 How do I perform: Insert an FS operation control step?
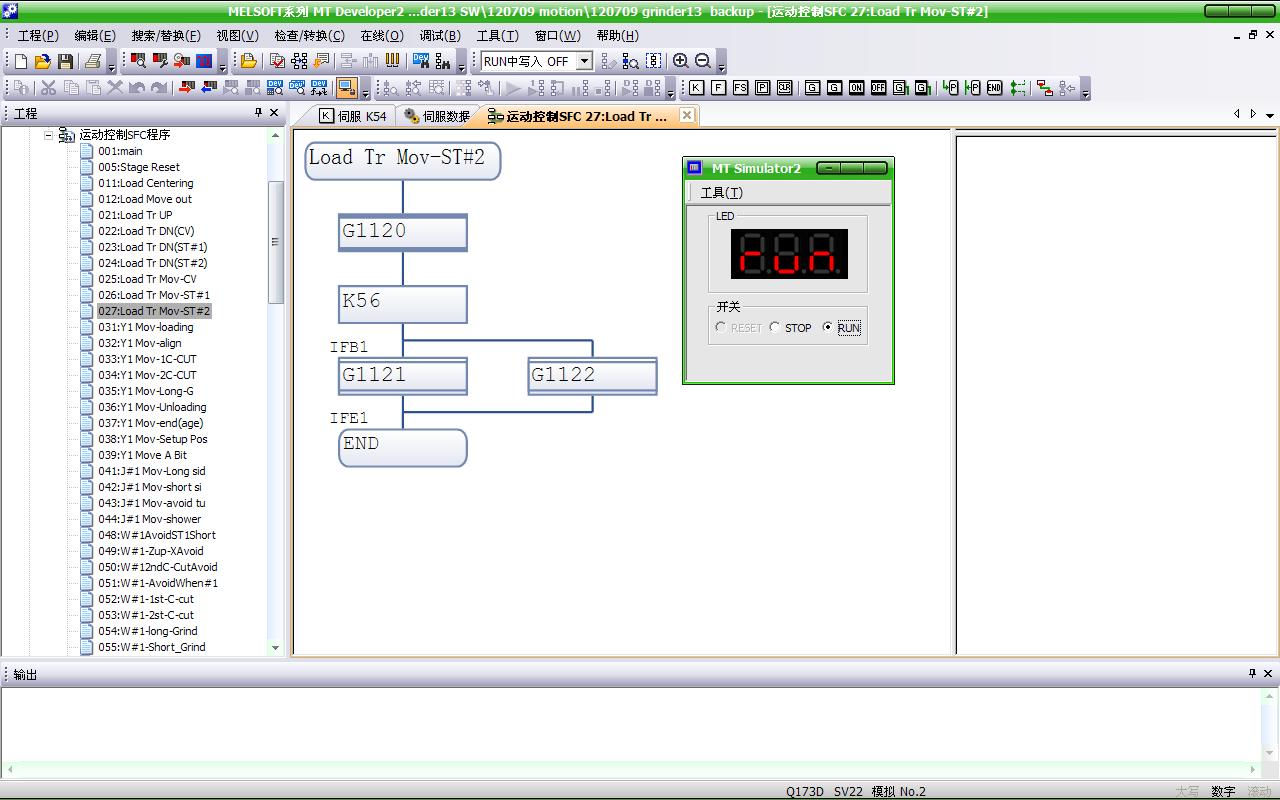click(x=740, y=88)
